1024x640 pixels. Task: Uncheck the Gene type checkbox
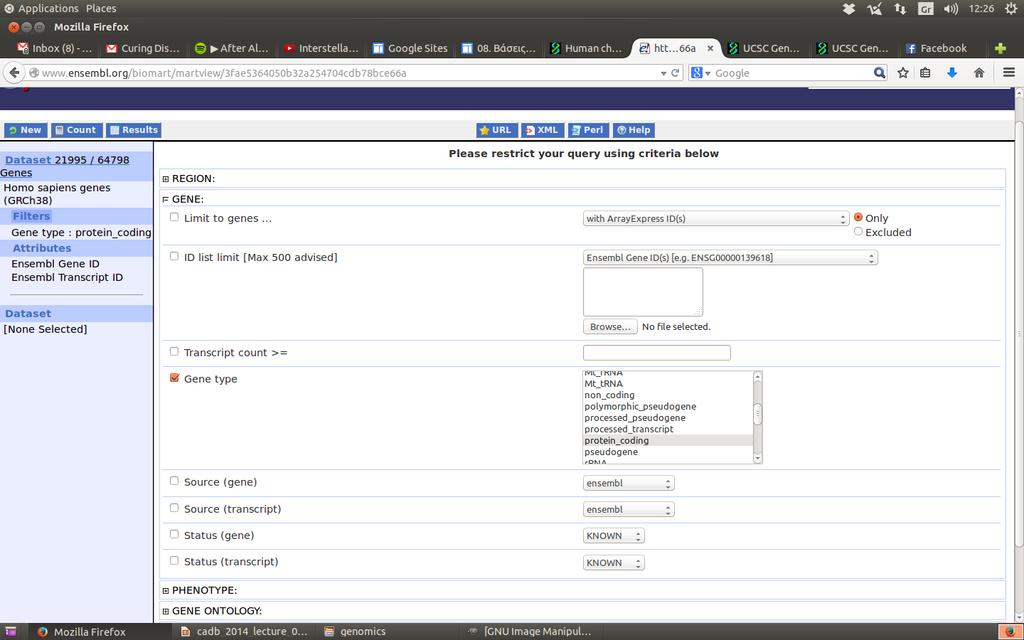pyautogui.click(x=174, y=378)
